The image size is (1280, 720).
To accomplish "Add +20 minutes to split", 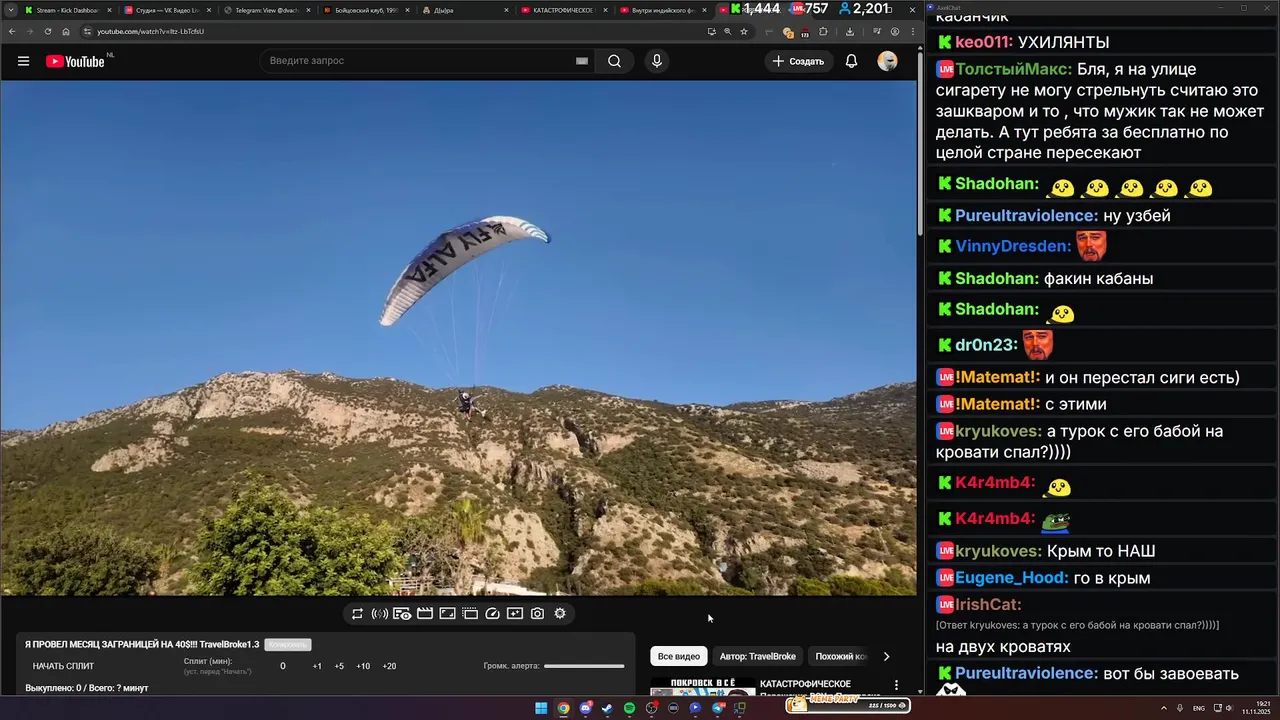I will pos(389,666).
